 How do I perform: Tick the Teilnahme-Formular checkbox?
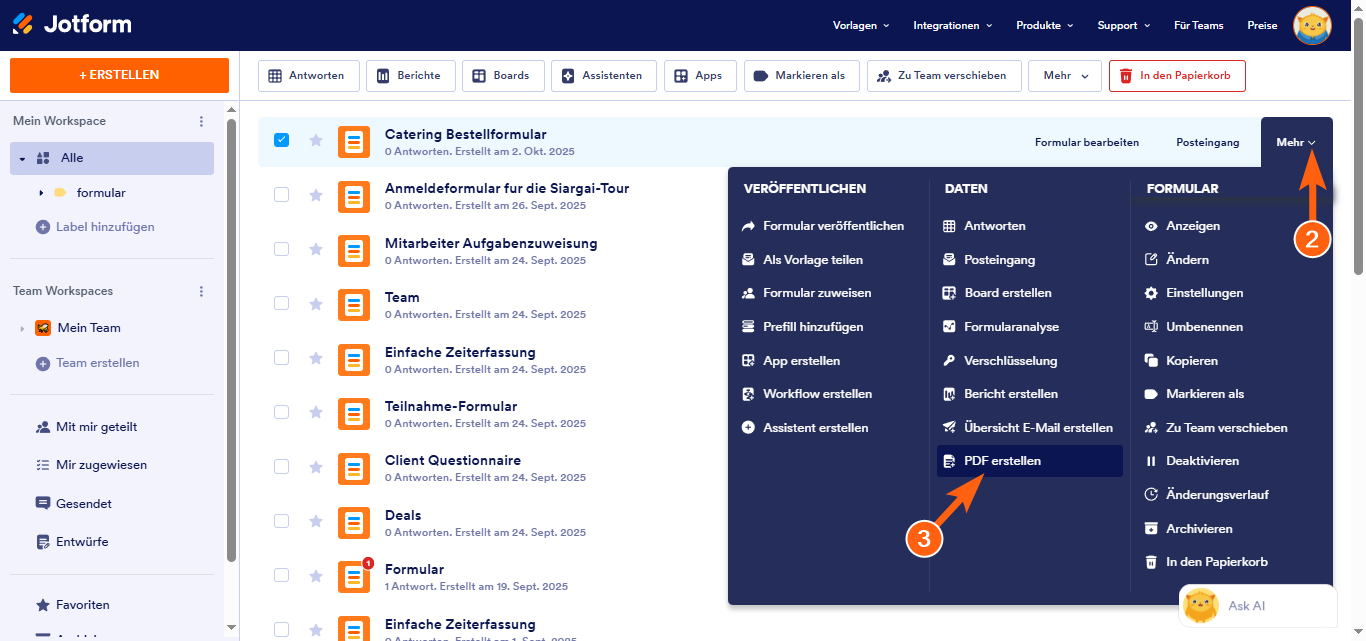click(x=282, y=412)
